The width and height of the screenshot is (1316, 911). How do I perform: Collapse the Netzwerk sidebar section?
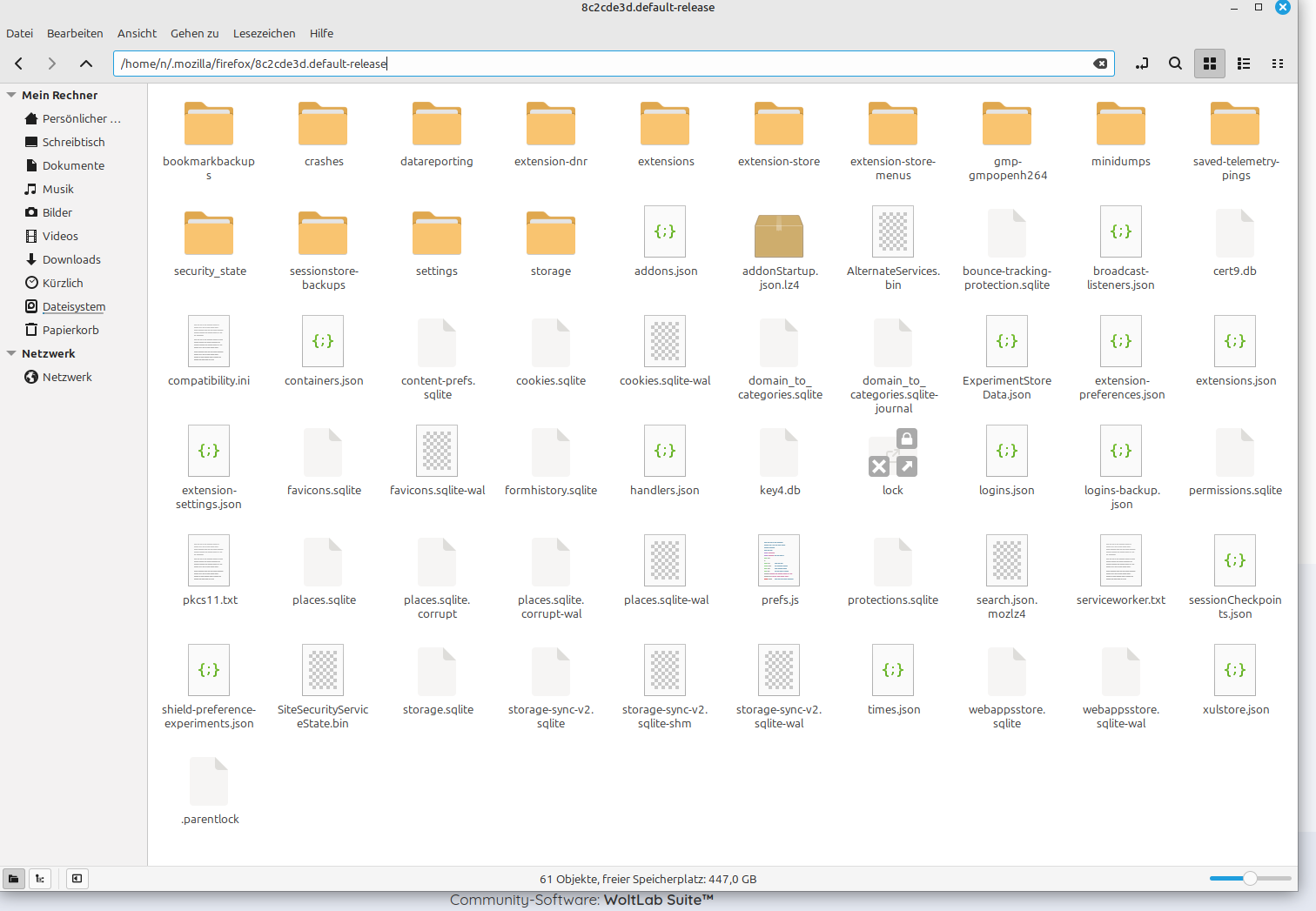click(11, 353)
